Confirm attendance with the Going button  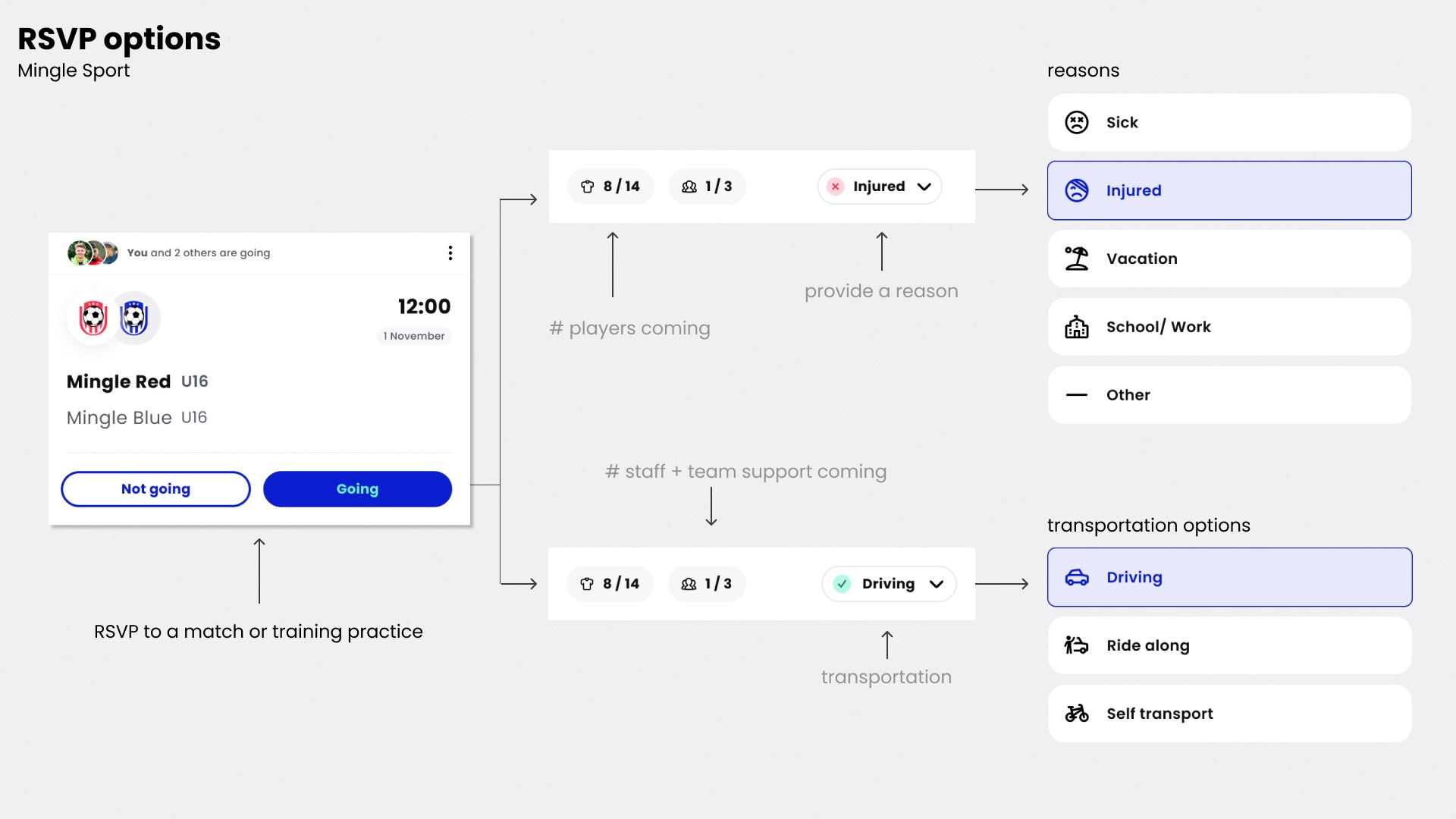357,489
